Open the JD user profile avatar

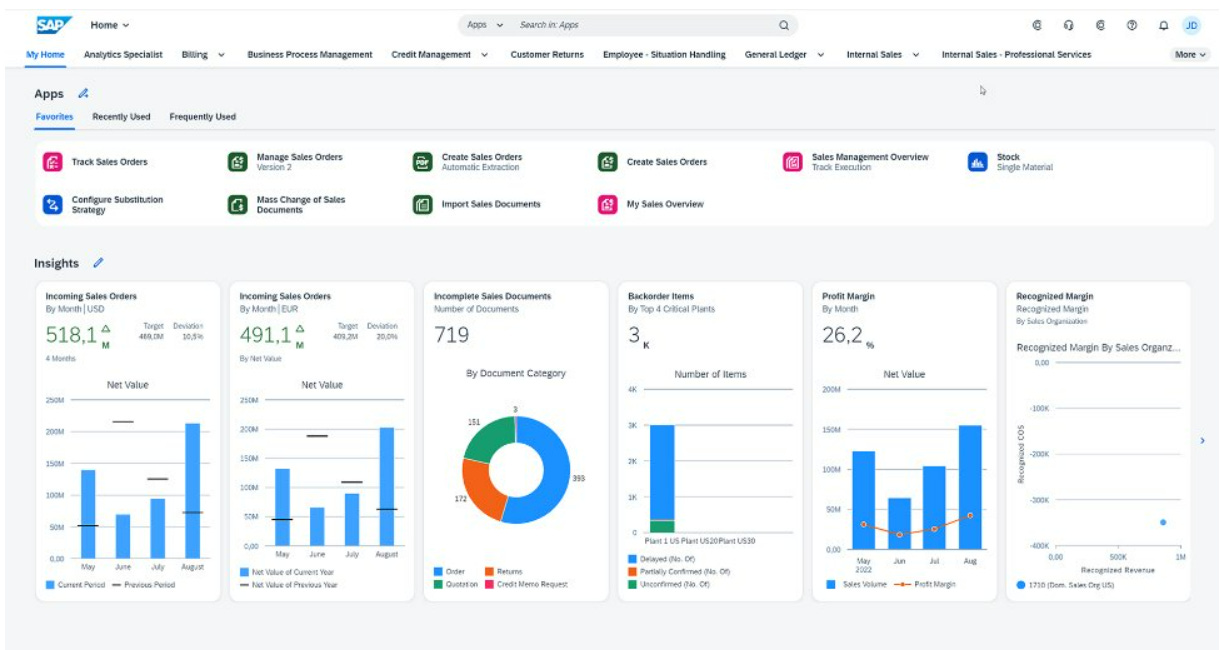point(1191,25)
